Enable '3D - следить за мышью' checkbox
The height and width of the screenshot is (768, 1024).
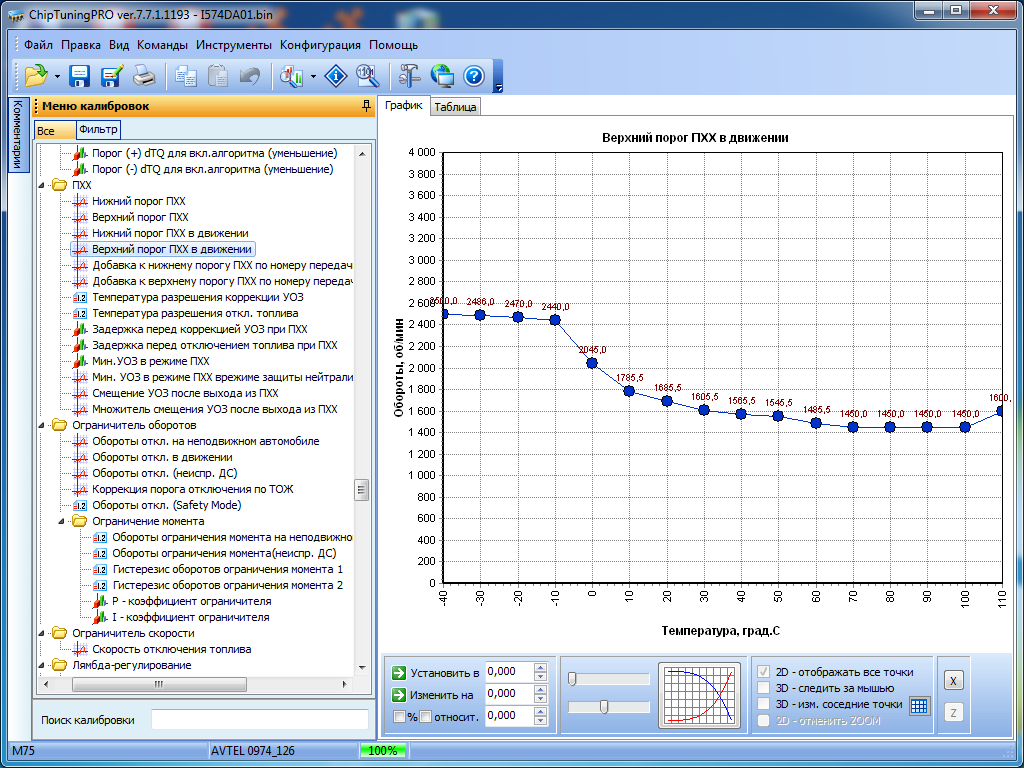[764, 688]
